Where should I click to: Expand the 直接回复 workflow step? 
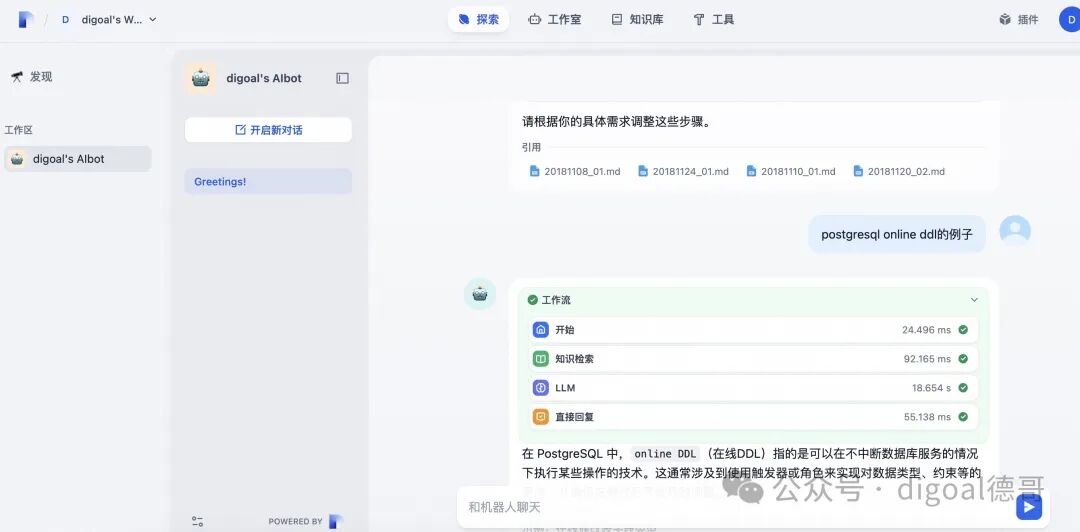point(754,417)
